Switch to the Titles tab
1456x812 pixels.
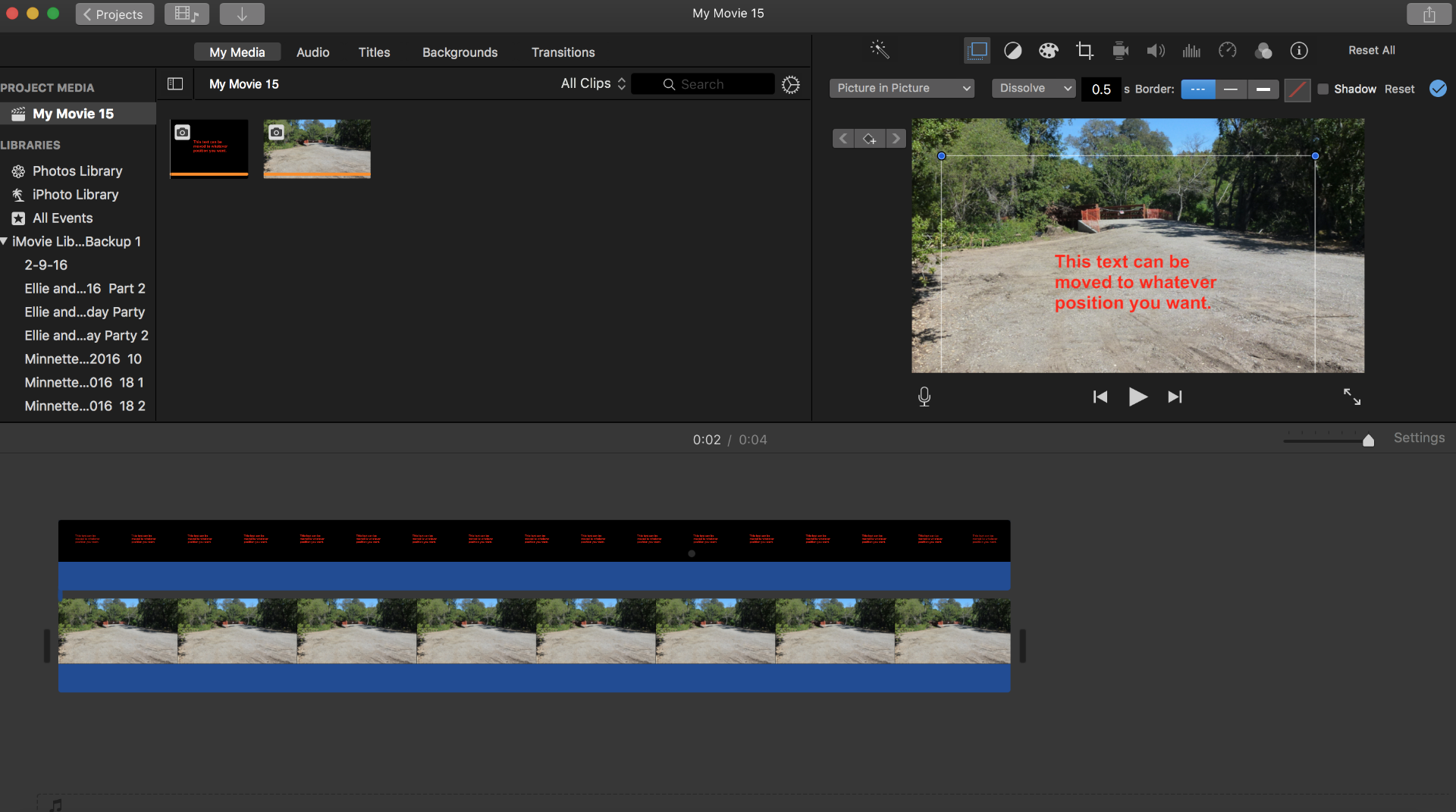374,52
